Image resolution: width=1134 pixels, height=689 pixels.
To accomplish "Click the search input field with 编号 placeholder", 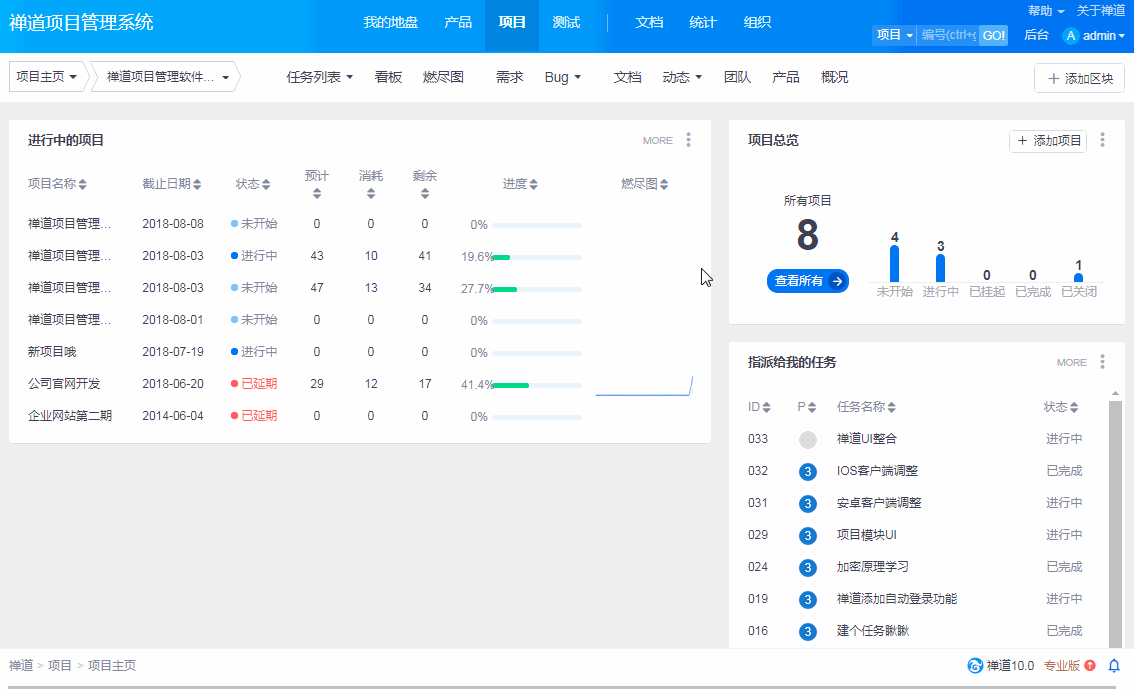I will 948,35.
